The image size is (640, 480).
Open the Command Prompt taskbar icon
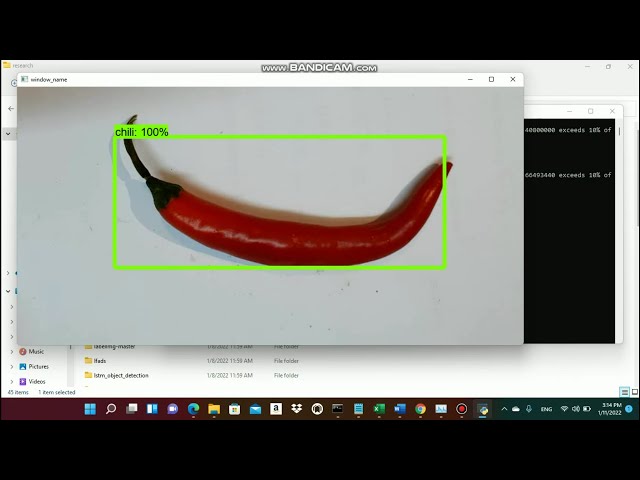tap(338, 409)
